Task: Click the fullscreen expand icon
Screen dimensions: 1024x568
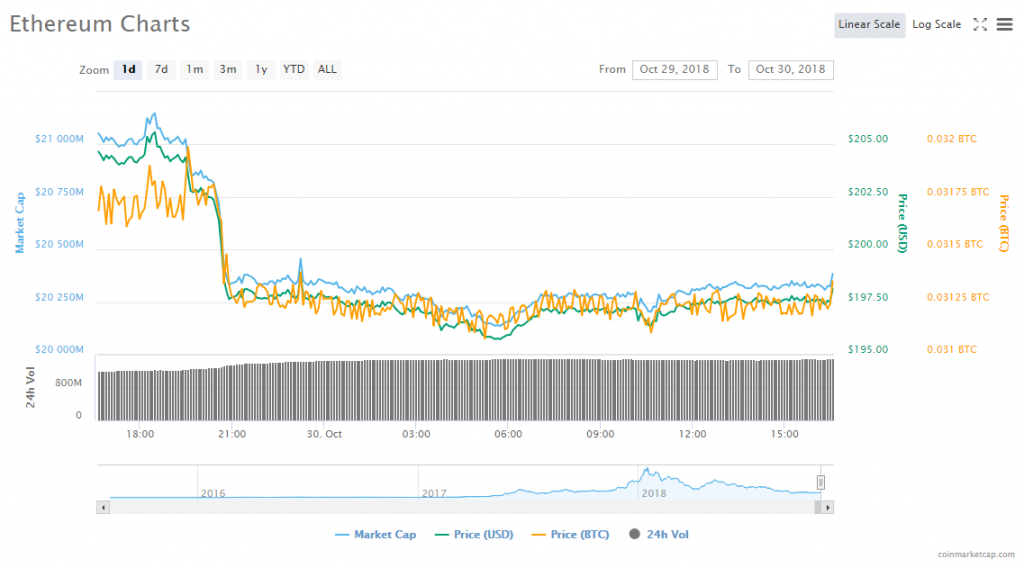Action: (x=980, y=25)
